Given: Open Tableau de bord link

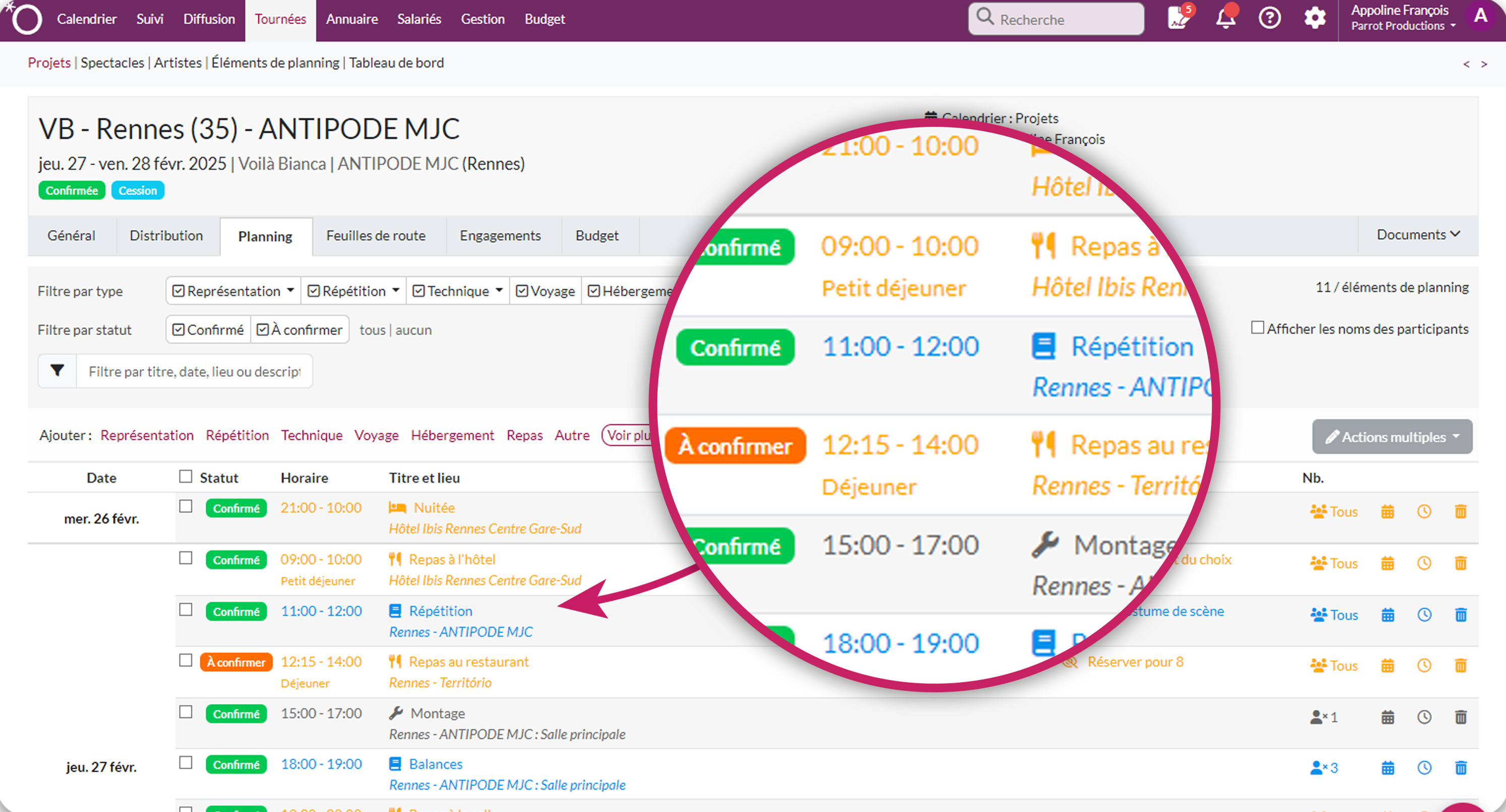Looking at the screenshot, I should 396,63.
